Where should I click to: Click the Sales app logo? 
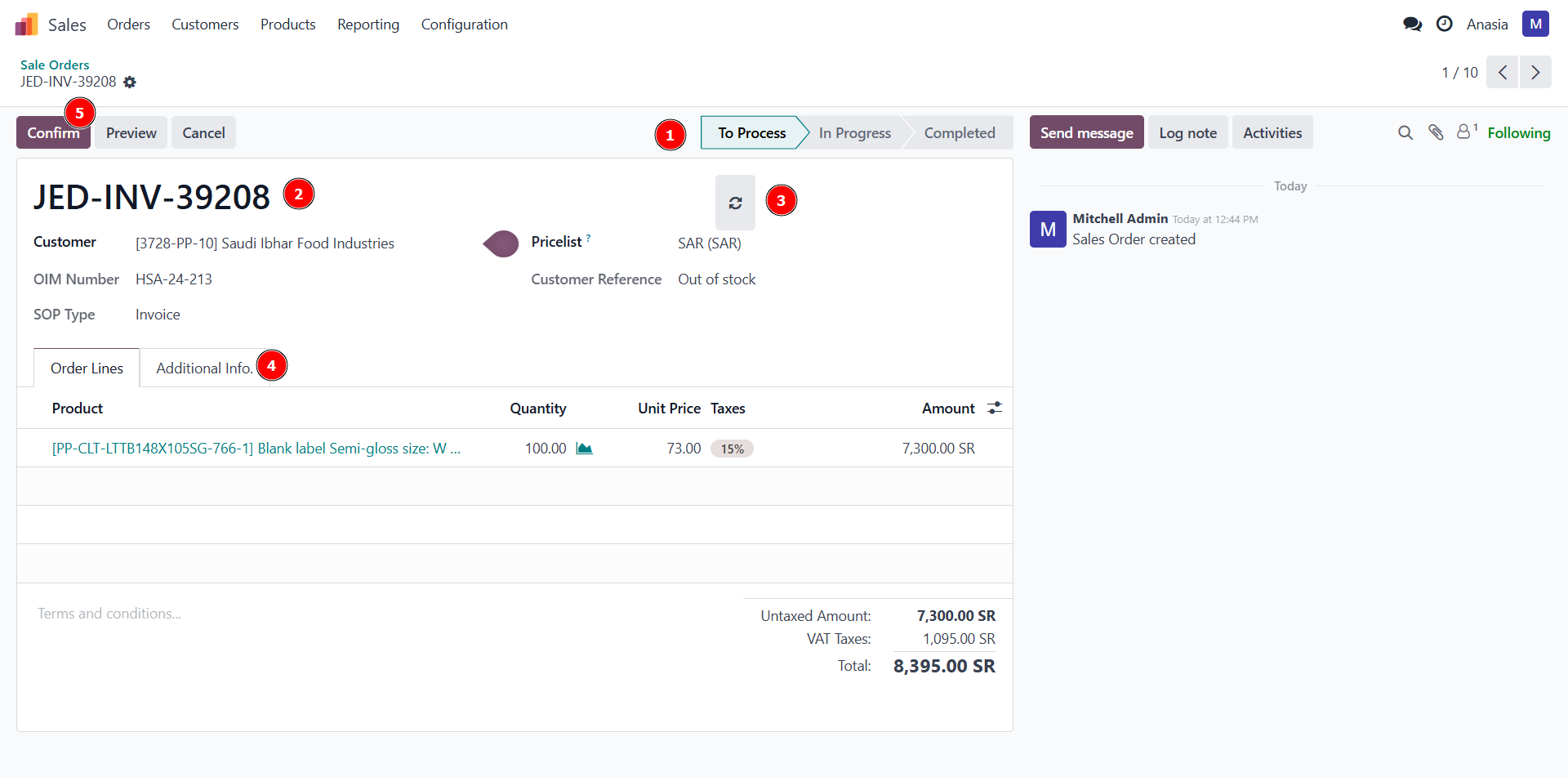[27, 24]
